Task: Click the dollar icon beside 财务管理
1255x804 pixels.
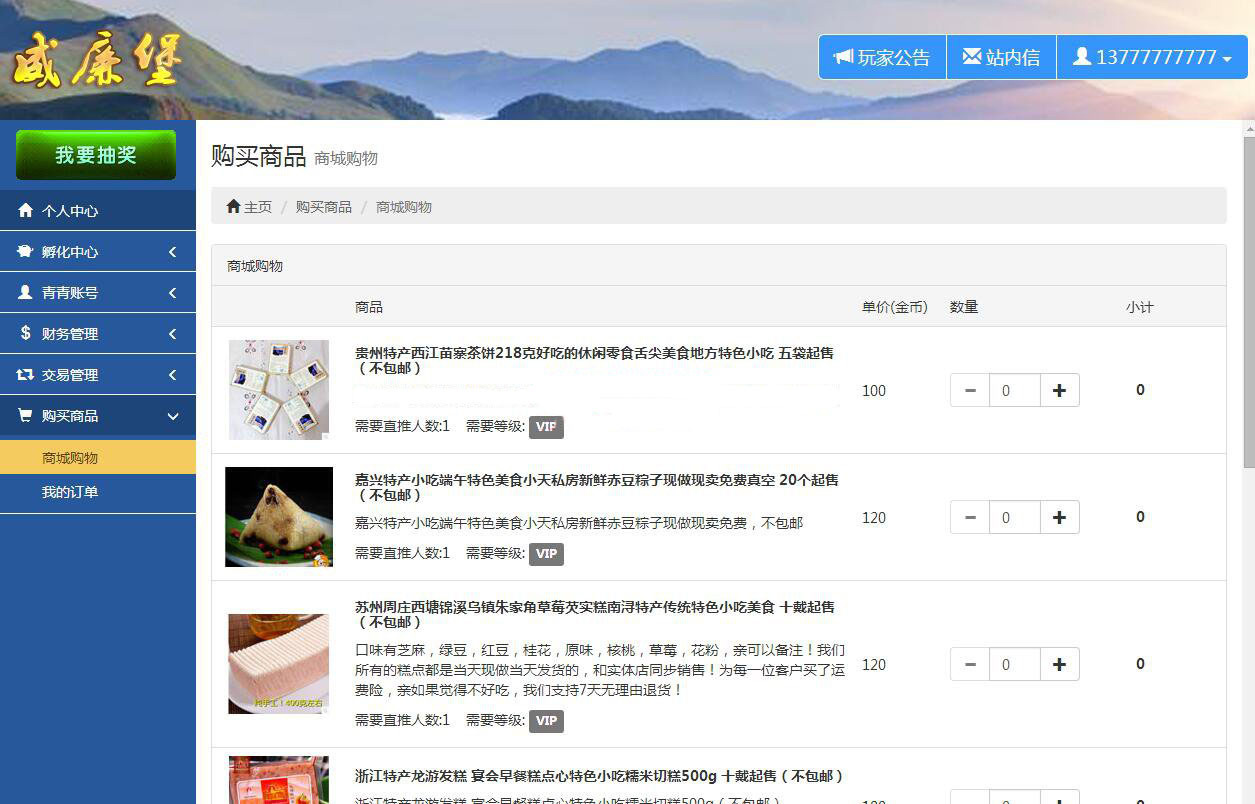Action: [x=26, y=333]
